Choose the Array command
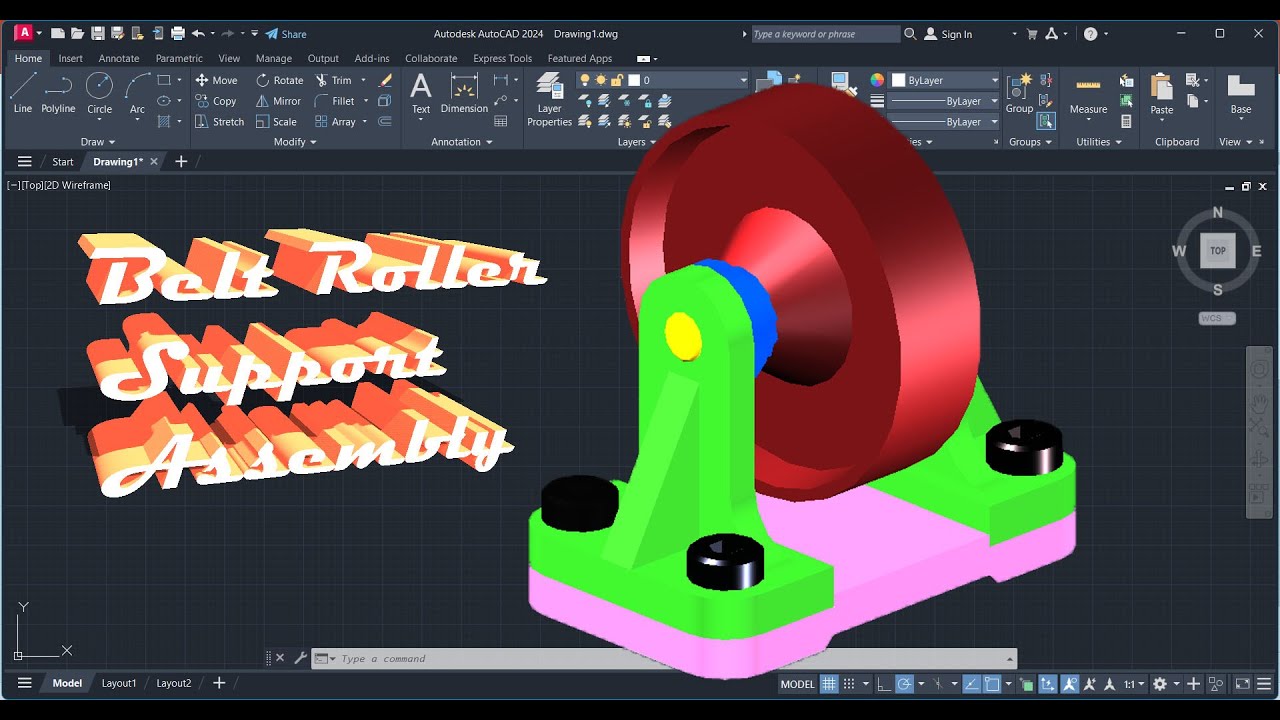This screenshot has height=720, width=1280. click(x=335, y=122)
